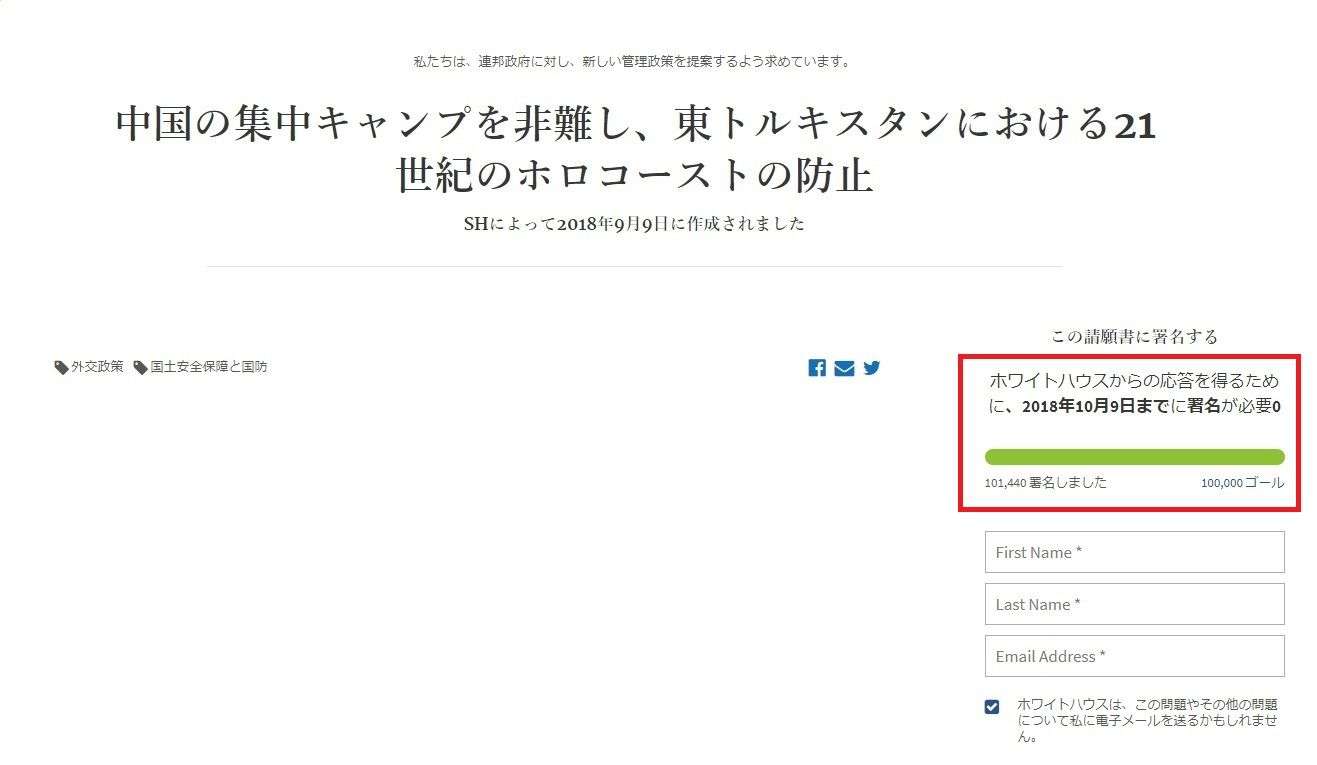Image resolution: width=1317 pixels, height=765 pixels.
Task: Click the 101,440 署名しました count
Action: [1046, 482]
